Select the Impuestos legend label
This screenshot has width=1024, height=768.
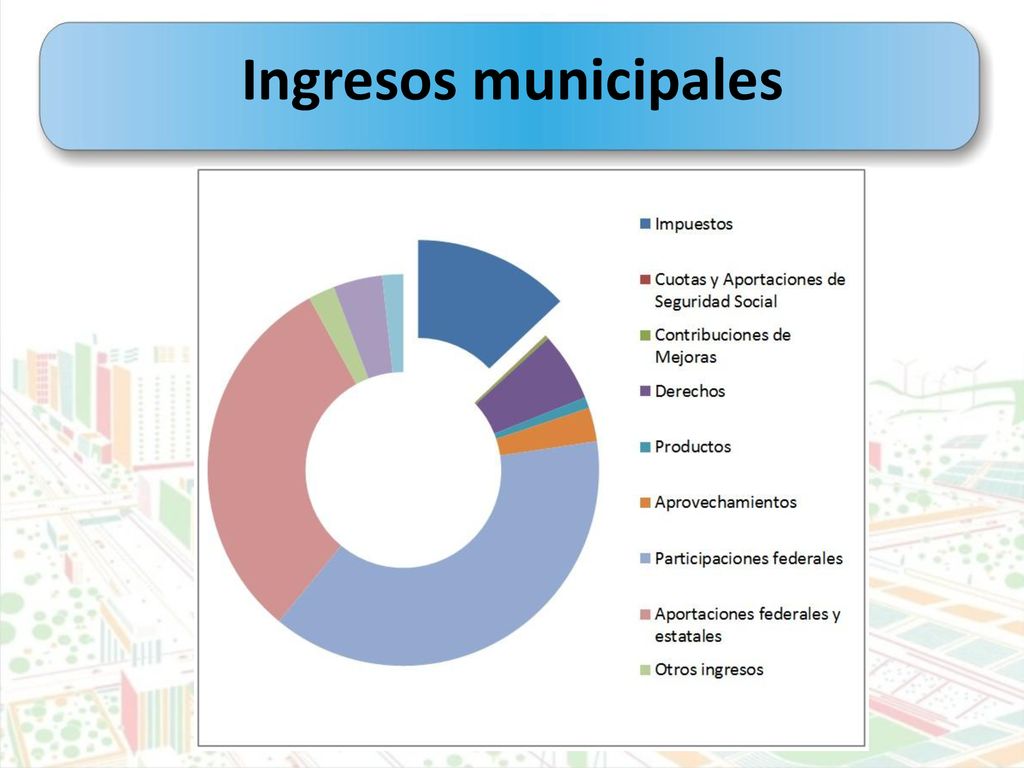coord(694,224)
